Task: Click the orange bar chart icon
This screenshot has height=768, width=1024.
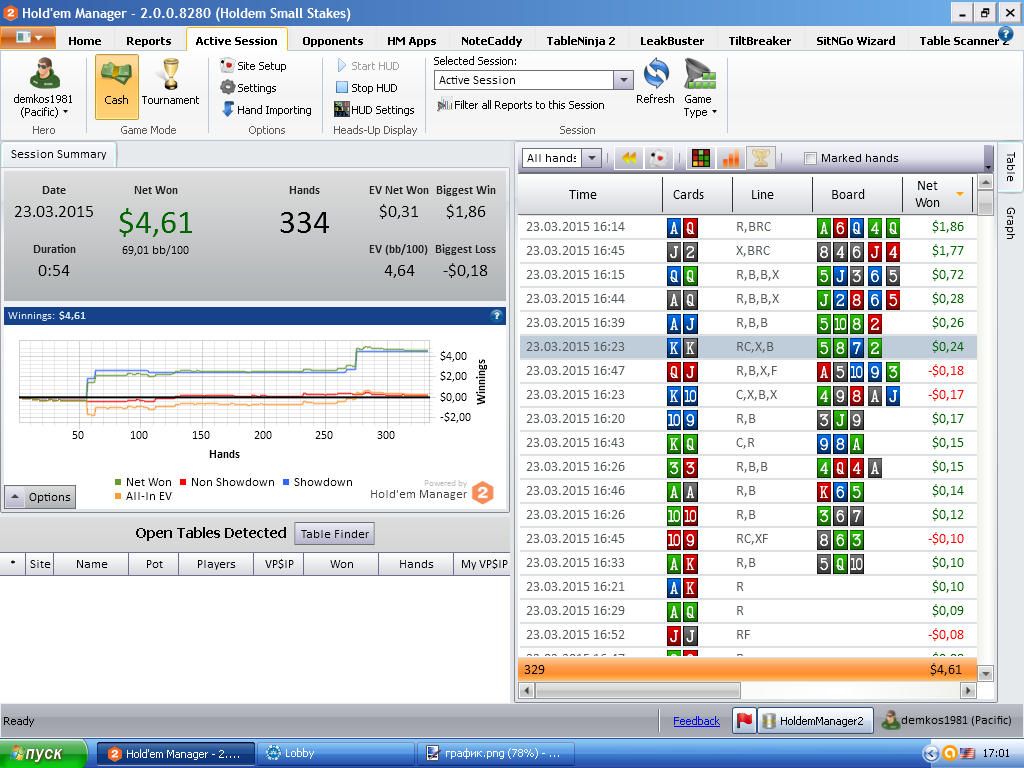Action: 731,158
